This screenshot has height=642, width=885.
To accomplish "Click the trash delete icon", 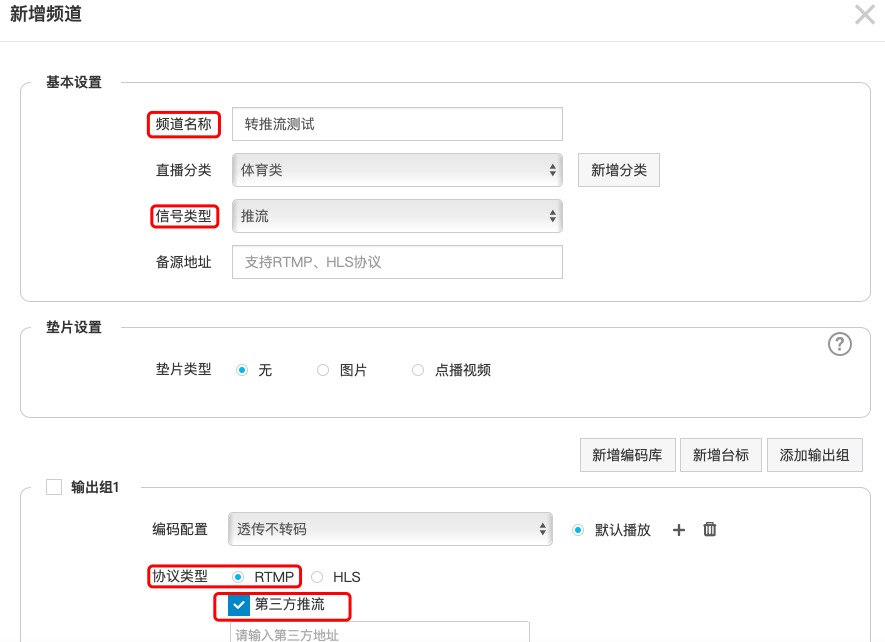I will pos(710,530).
